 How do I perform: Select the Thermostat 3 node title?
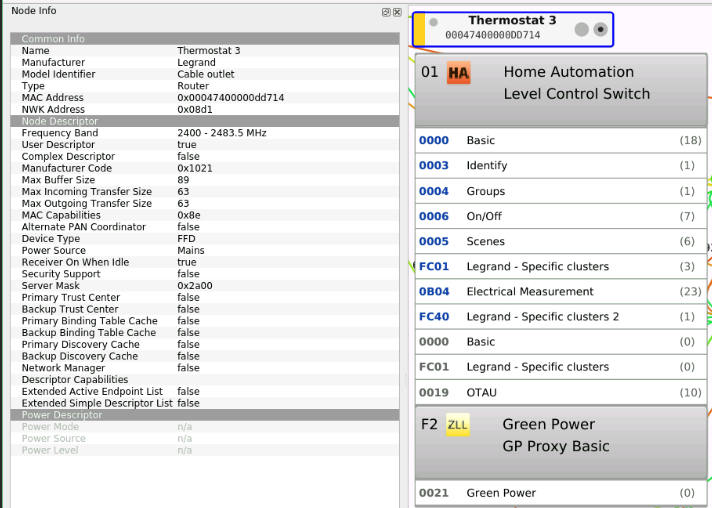click(x=512, y=20)
